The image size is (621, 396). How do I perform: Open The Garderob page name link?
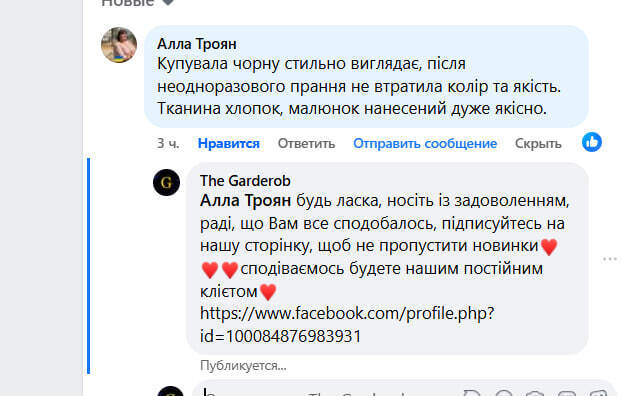tap(245, 181)
